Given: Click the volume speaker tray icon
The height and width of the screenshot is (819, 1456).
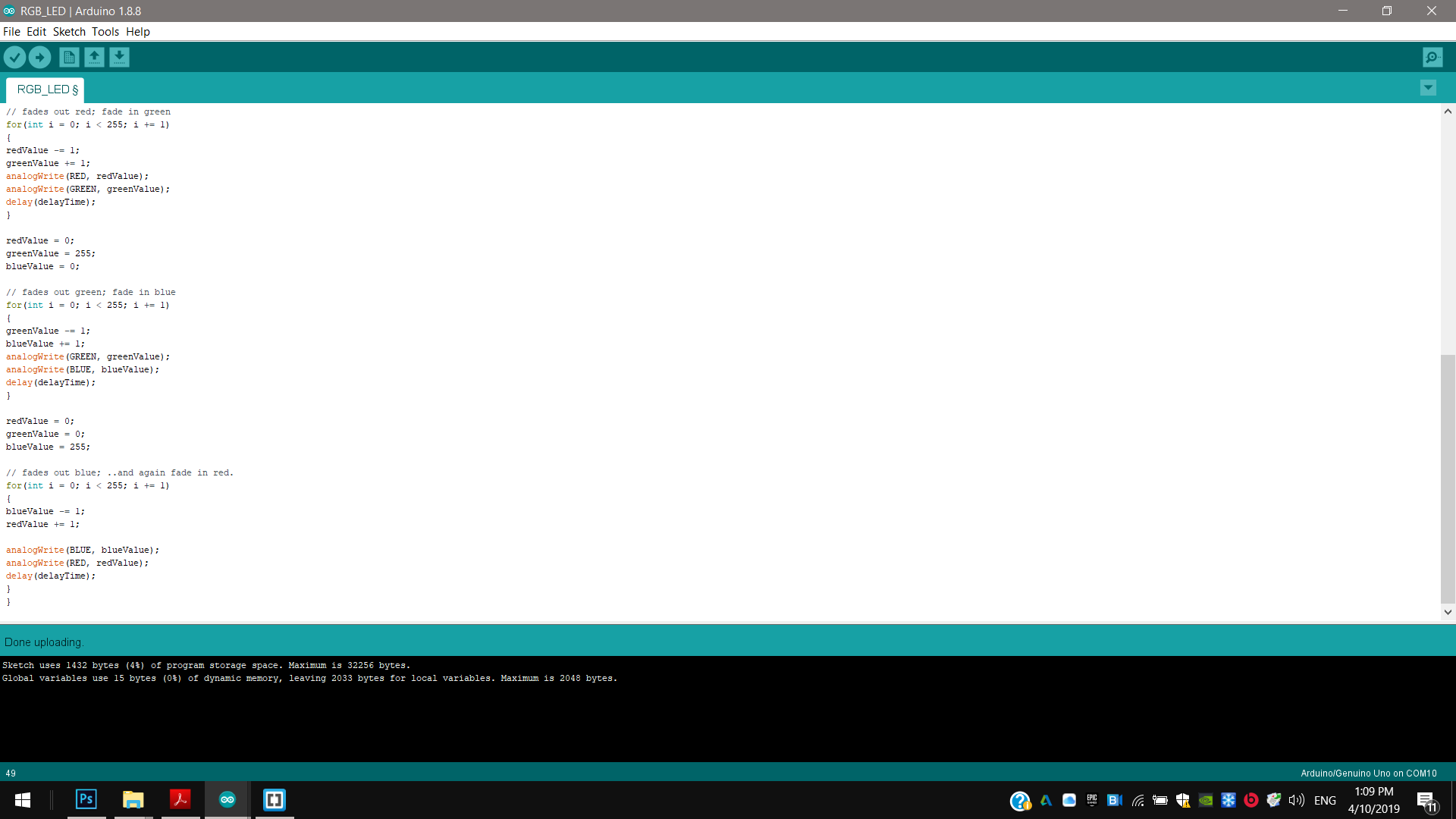Looking at the screenshot, I should (1297, 800).
